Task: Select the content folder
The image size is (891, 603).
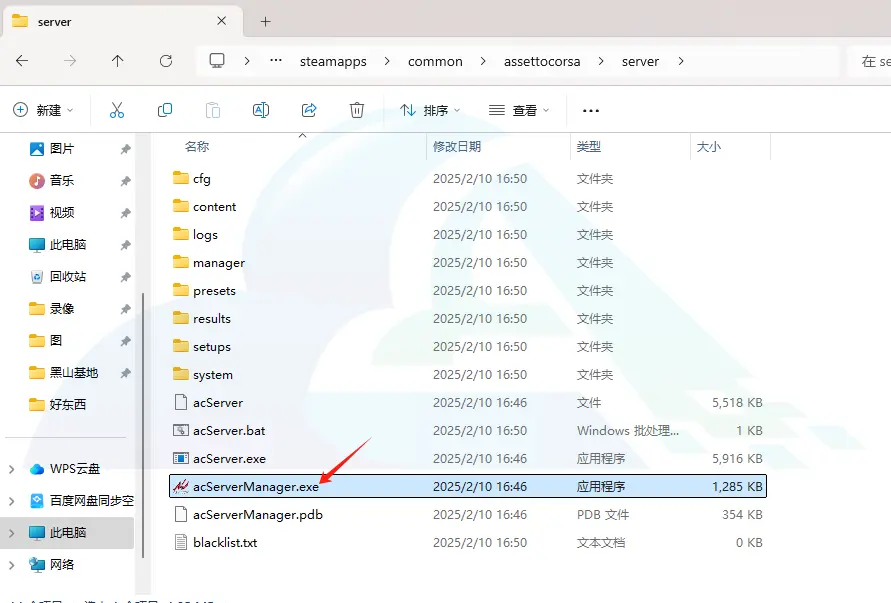Action: (x=468, y=206)
